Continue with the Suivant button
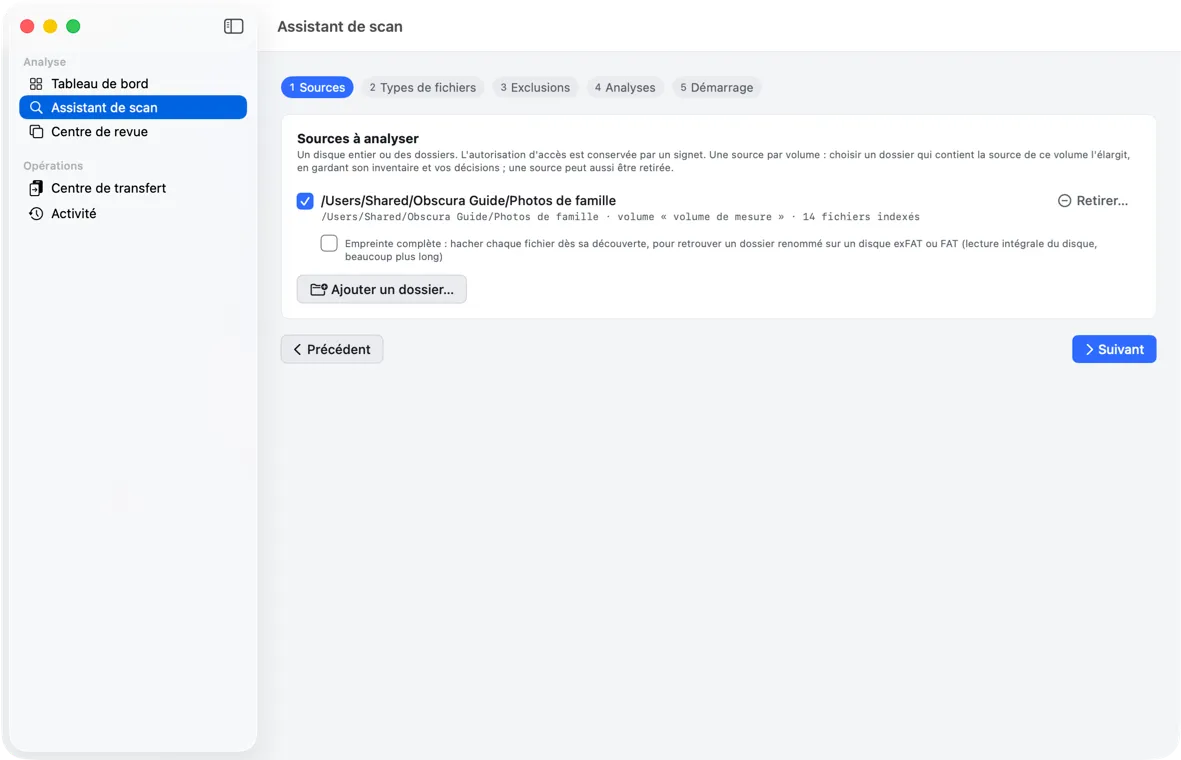1181x760 pixels. (x=1114, y=349)
